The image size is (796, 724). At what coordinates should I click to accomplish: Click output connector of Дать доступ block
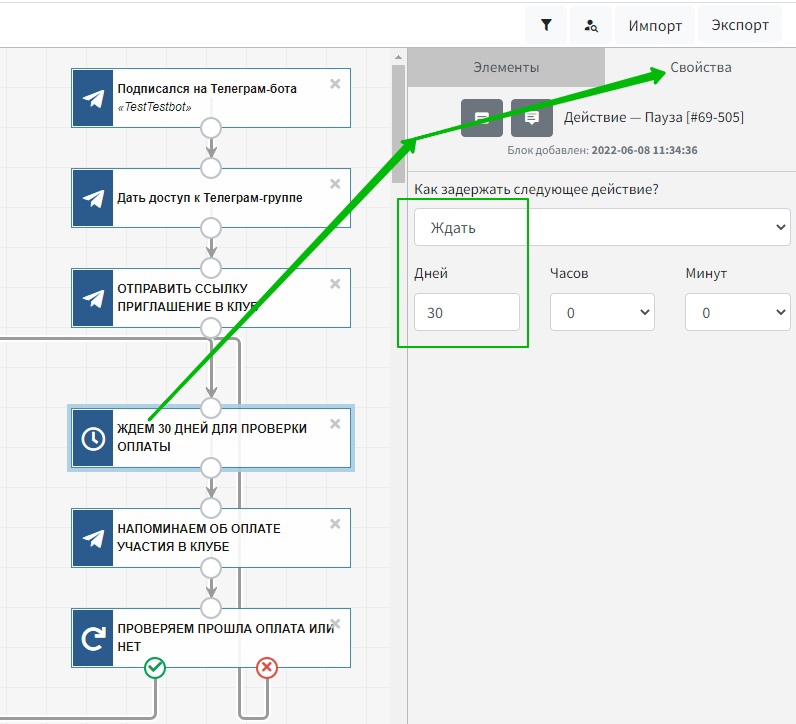[x=211, y=228]
